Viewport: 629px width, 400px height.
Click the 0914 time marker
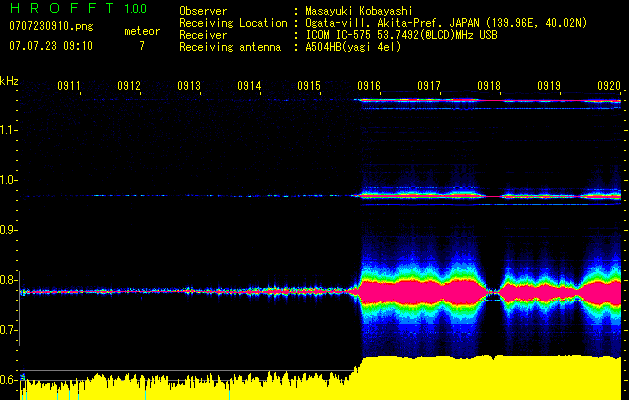249,86
